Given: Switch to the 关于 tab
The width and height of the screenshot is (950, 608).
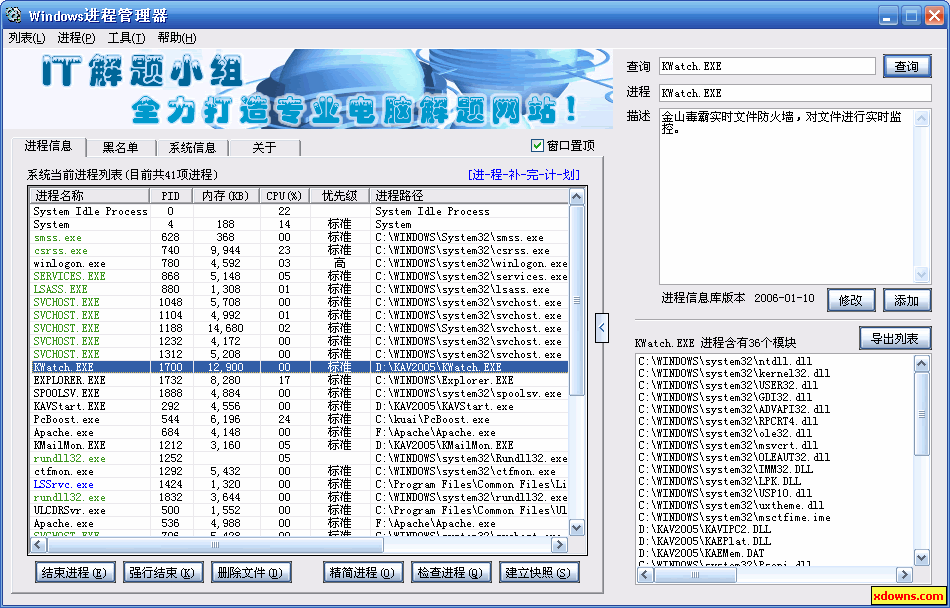Looking at the screenshot, I should (264, 148).
